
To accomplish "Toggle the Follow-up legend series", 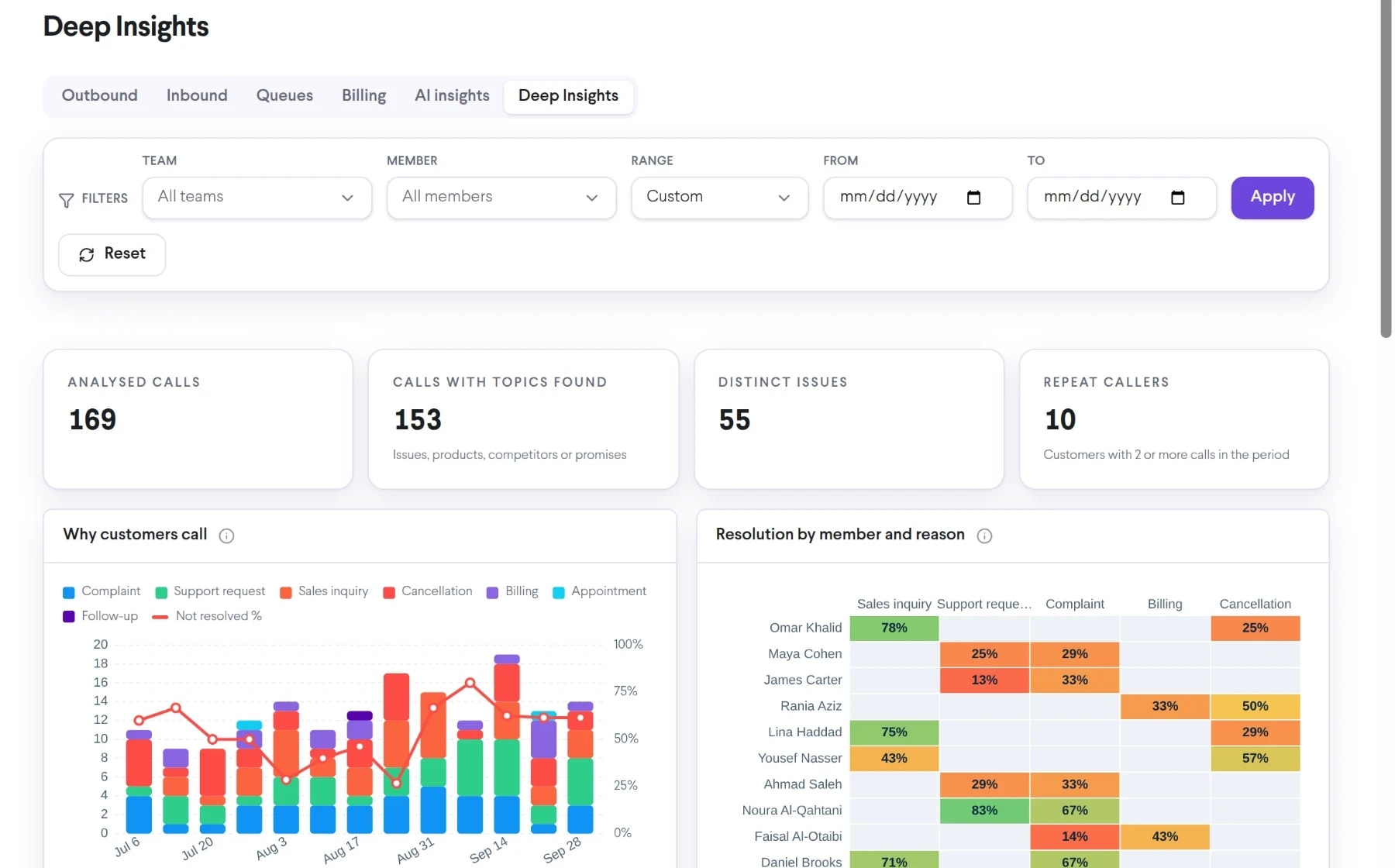I will pyautogui.click(x=100, y=616).
